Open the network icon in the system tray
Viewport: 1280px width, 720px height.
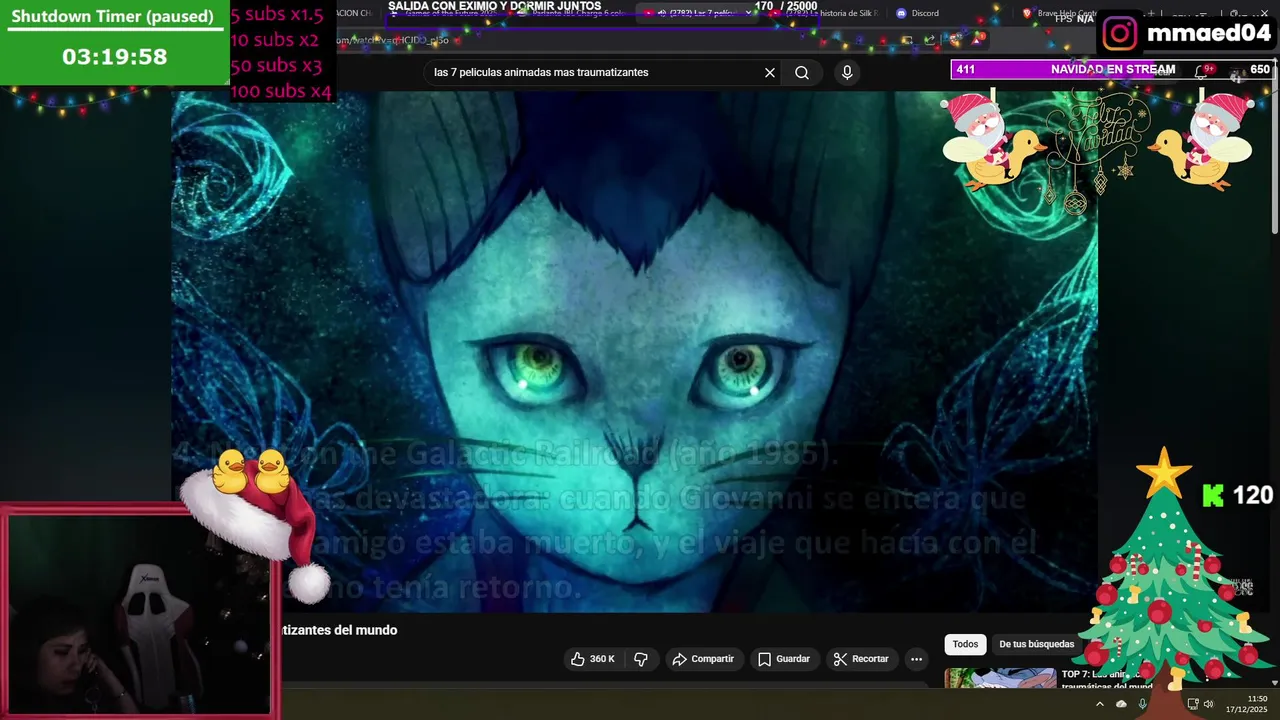1192,704
